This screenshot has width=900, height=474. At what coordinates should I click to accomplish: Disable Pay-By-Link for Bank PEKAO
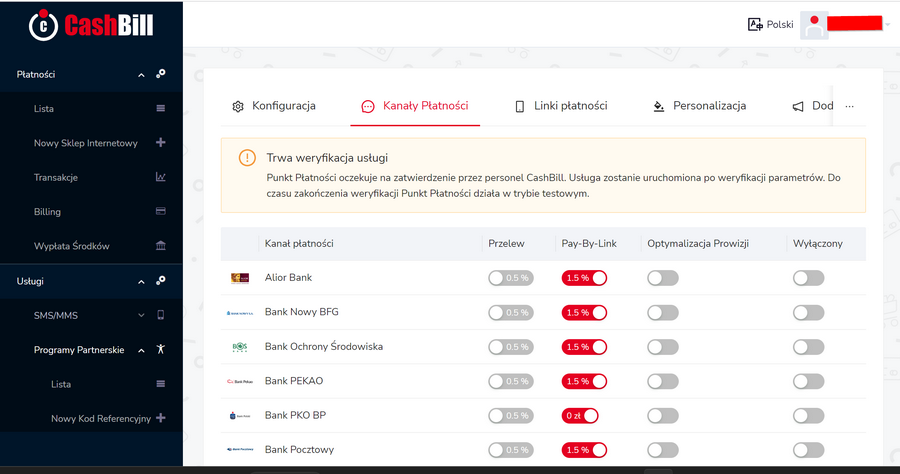[584, 382]
